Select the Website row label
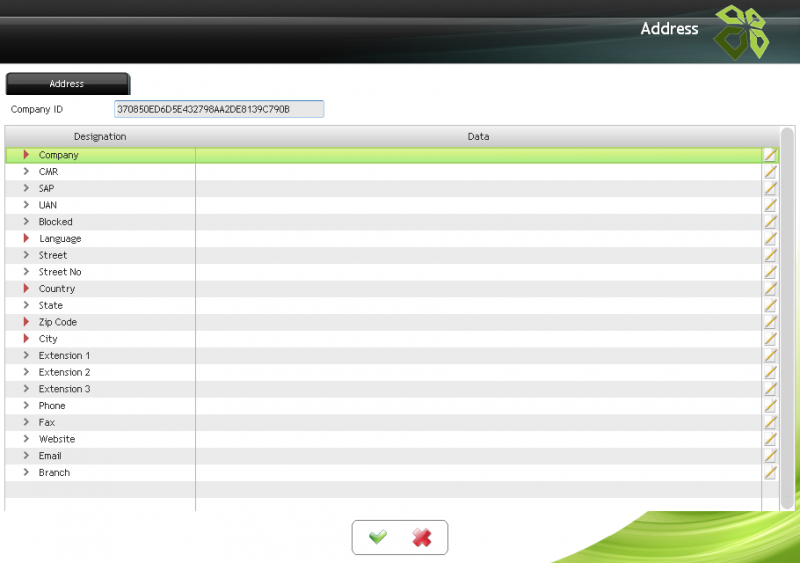Image resolution: width=800 pixels, height=563 pixels. point(57,439)
